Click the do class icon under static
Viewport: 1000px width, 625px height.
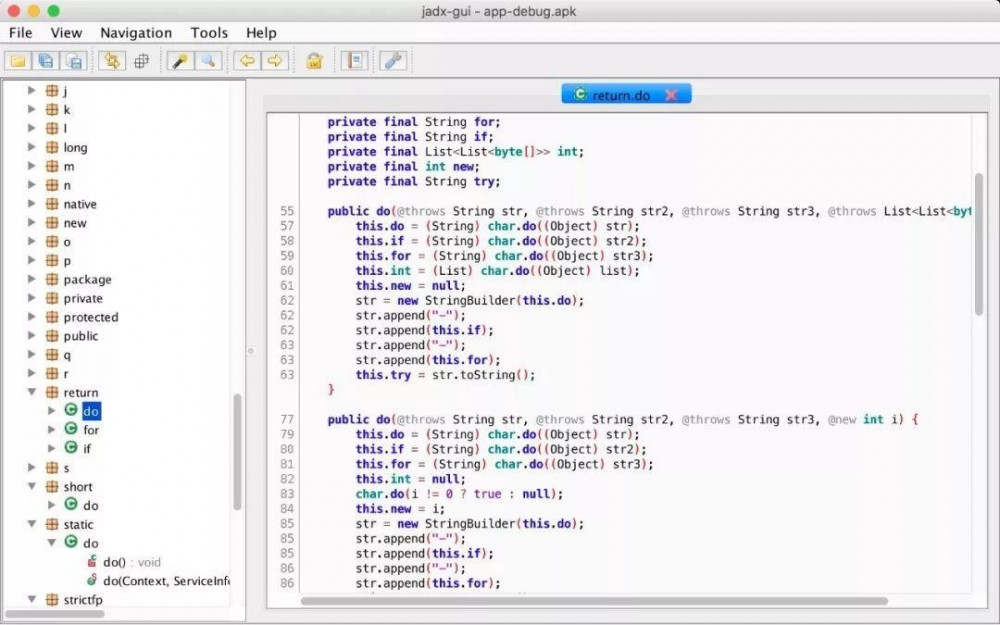[x=71, y=542]
